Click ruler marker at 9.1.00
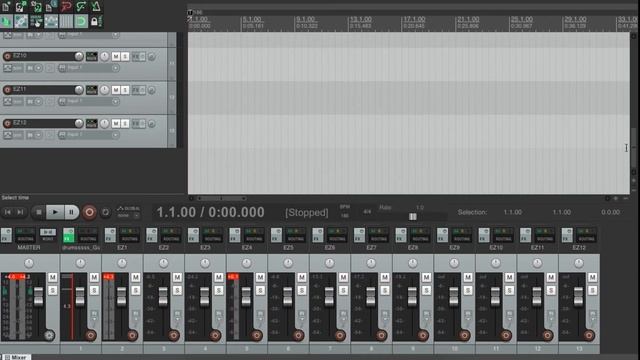This screenshot has width=640, height=360. 306,19
